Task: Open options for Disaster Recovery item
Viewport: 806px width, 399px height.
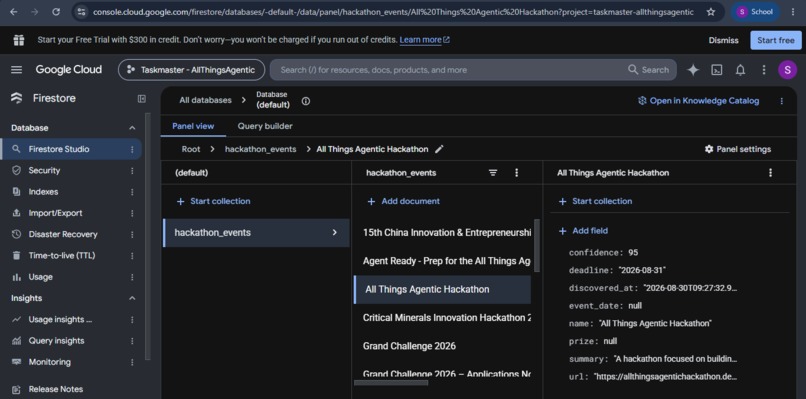Action: click(132, 234)
